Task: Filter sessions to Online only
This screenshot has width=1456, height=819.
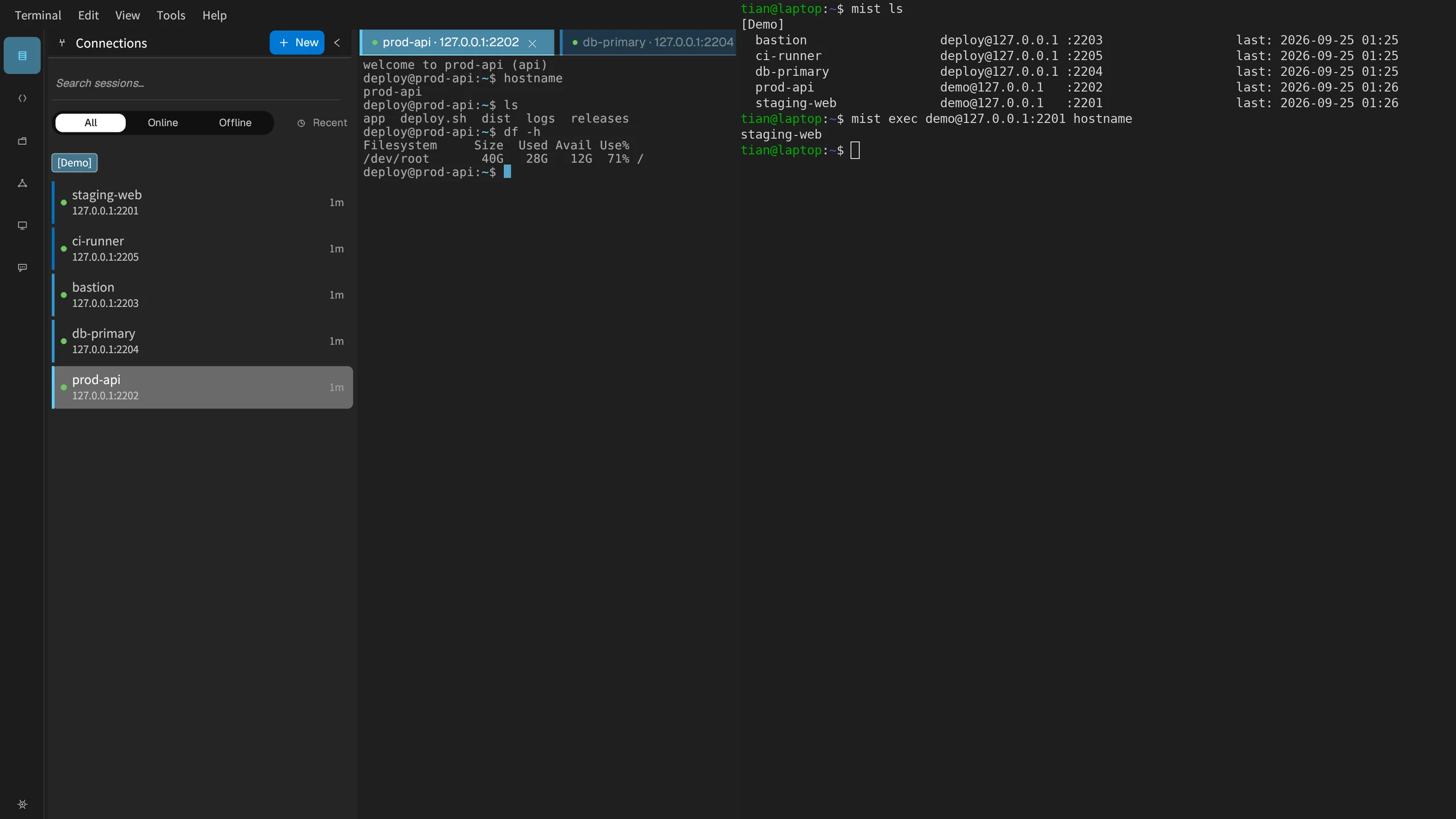Action: pos(163,123)
